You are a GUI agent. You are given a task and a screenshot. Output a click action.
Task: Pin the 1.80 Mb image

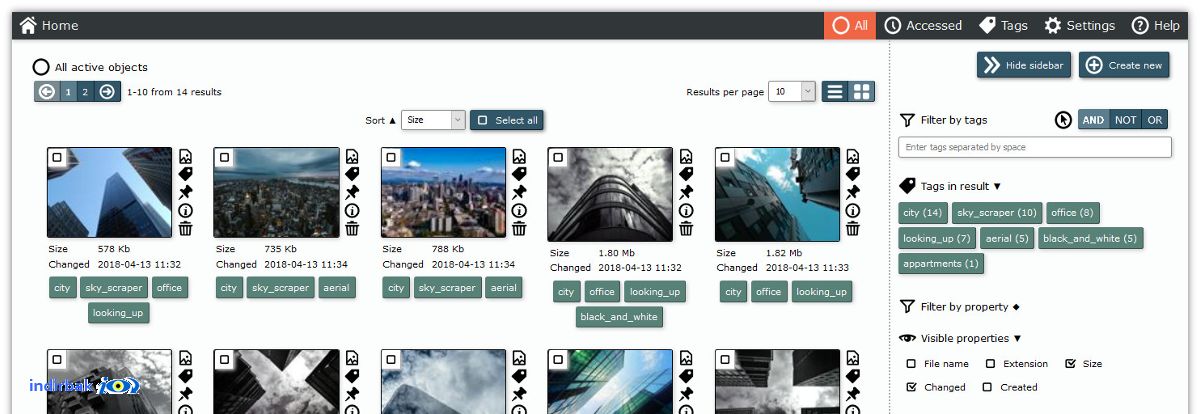[686, 192]
